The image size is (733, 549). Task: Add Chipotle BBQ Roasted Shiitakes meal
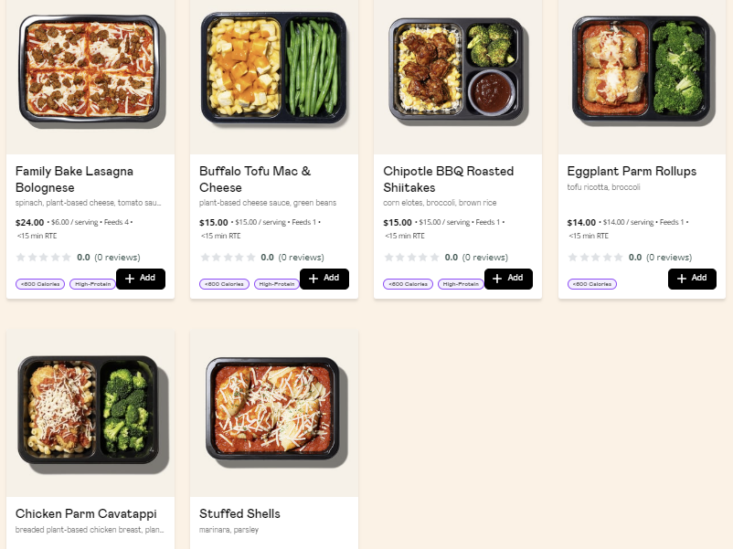[508, 279]
